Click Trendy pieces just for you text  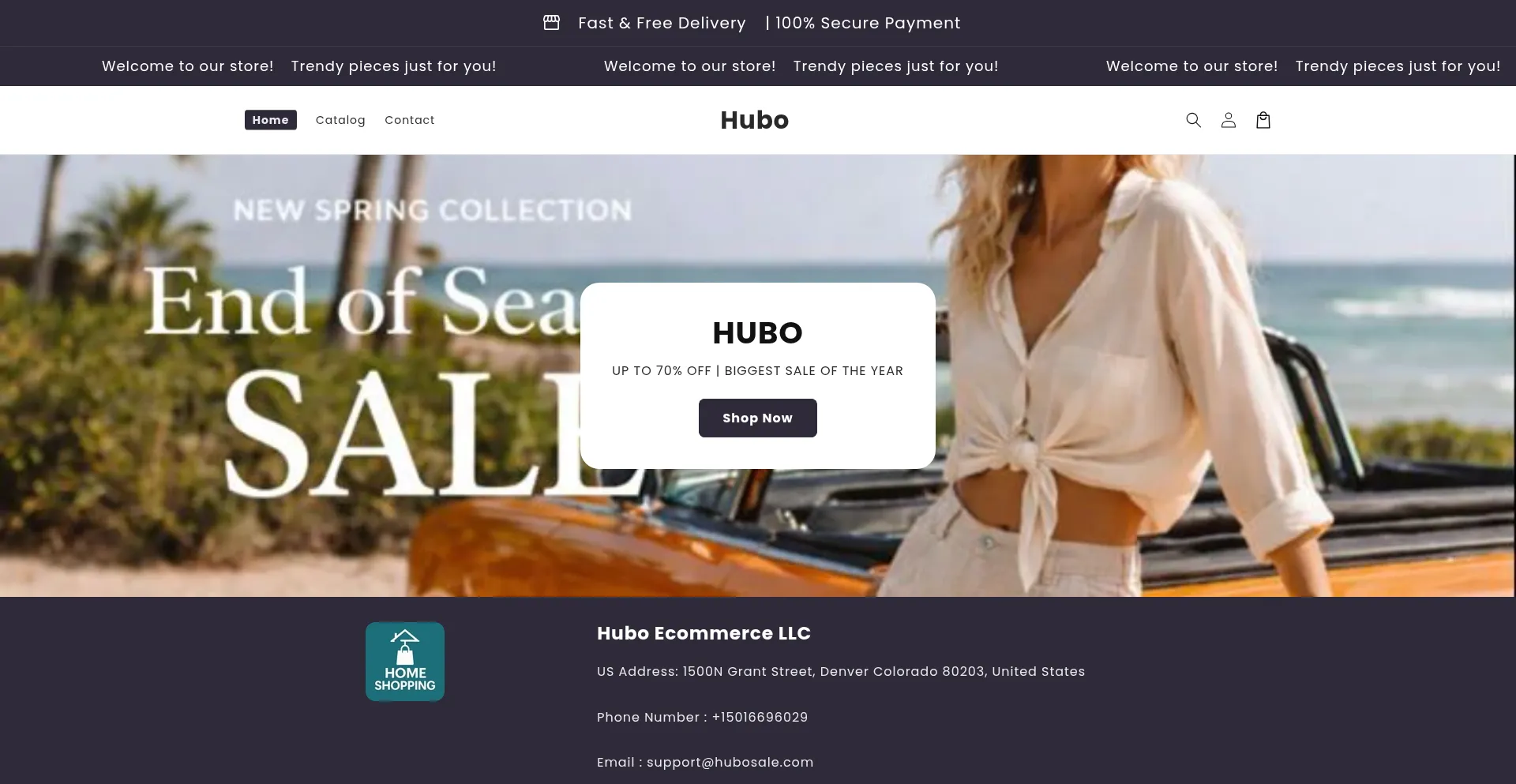click(394, 66)
